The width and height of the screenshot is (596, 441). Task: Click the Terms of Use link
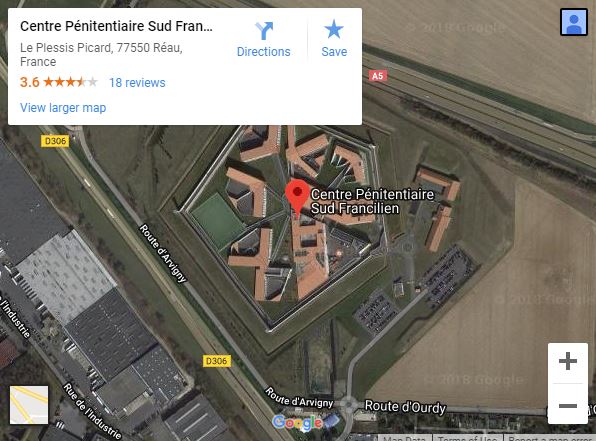tap(468, 438)
